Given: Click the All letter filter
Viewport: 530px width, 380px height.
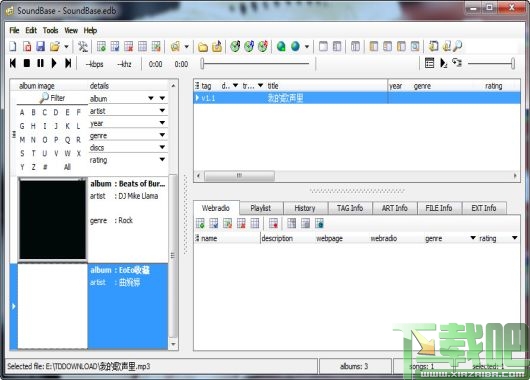Looking at the screenshot, I should click(x=67, y=167).
